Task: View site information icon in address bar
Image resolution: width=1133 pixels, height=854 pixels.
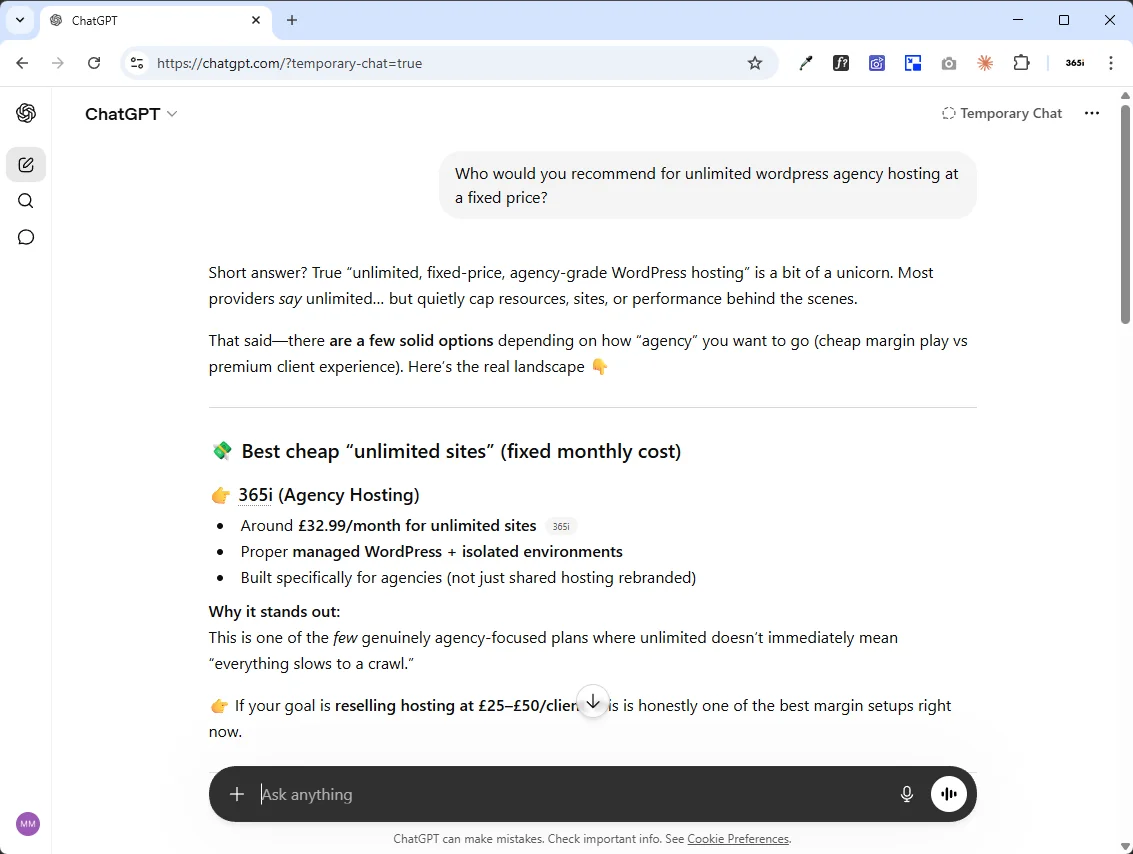Action: 137,63
